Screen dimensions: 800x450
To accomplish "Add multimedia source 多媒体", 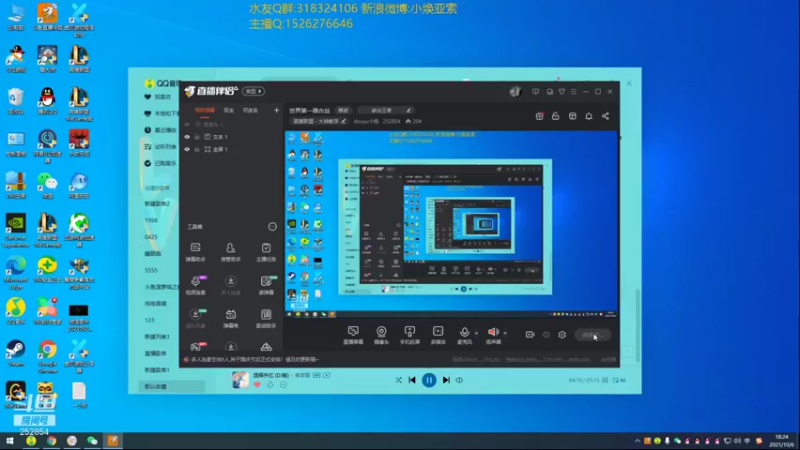I will pos(438,335).
